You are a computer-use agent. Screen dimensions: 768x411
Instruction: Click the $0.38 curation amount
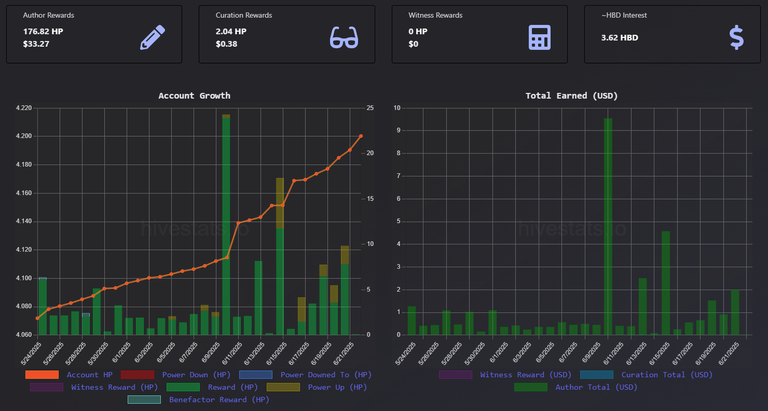pyautogui.click(x=226, y=44)
